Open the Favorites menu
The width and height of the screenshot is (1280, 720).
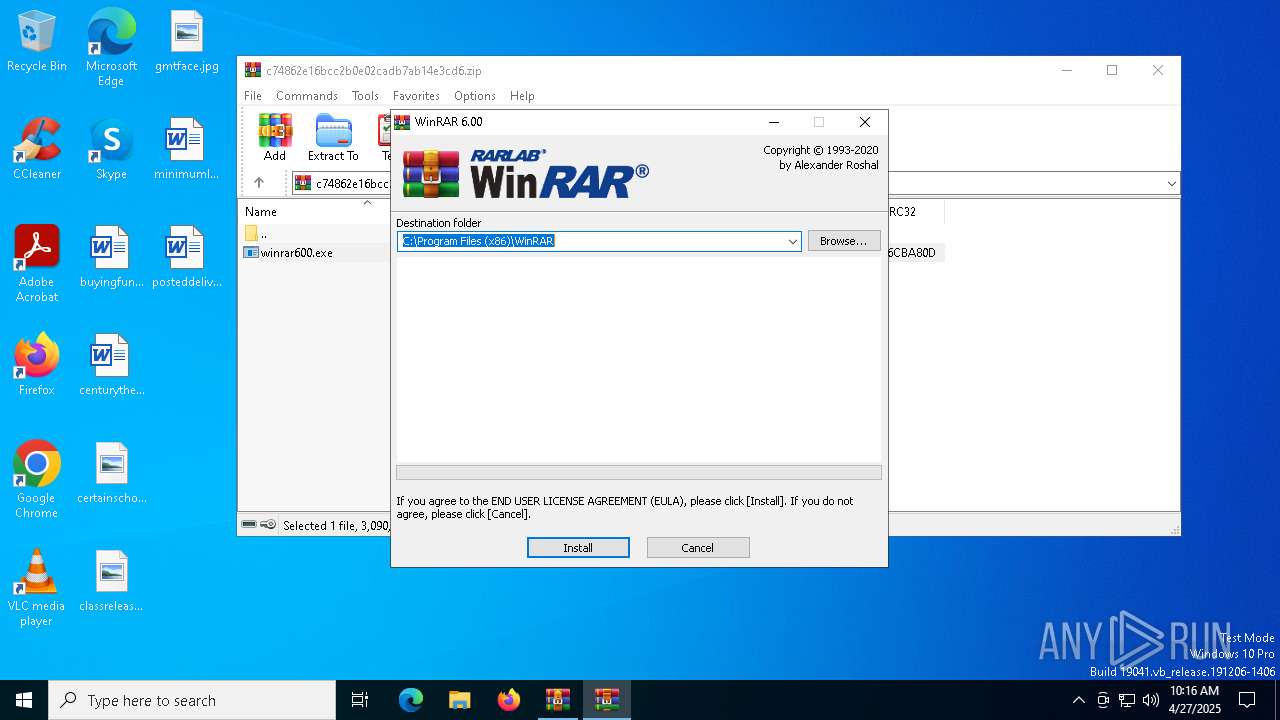coord(416,96)
